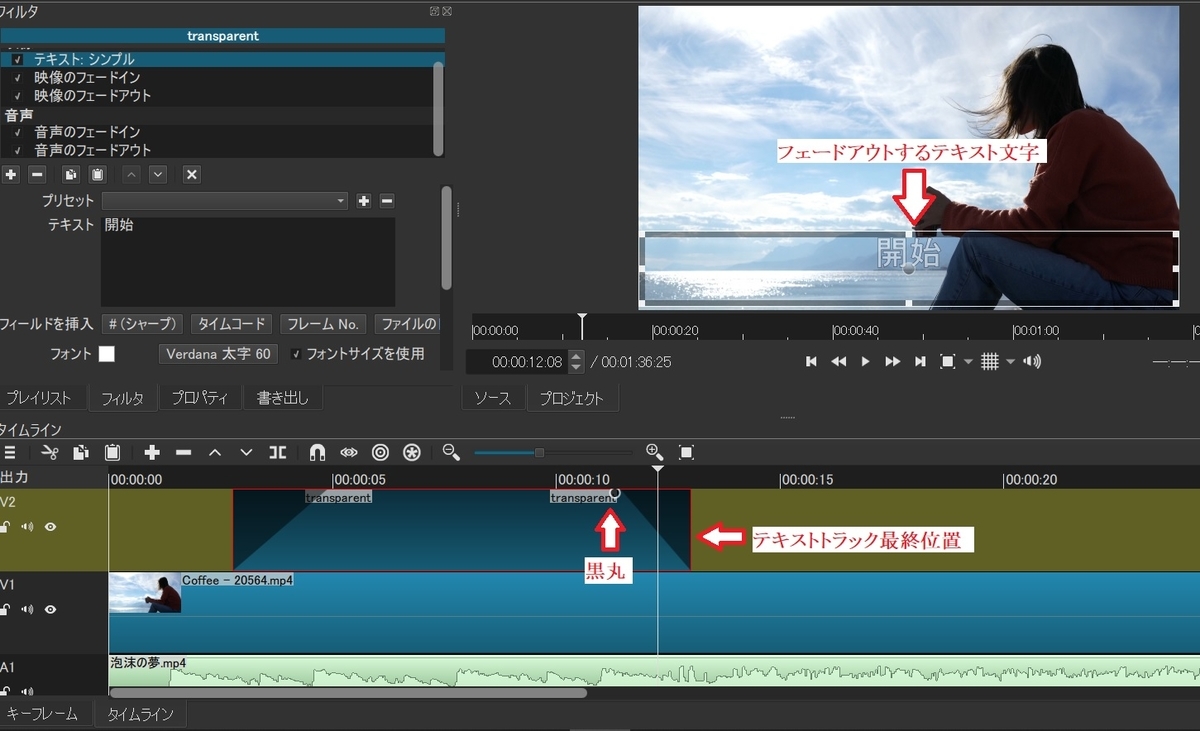Uncheck the 音声のフェードアウト filter checkbox

click(18, 150)
